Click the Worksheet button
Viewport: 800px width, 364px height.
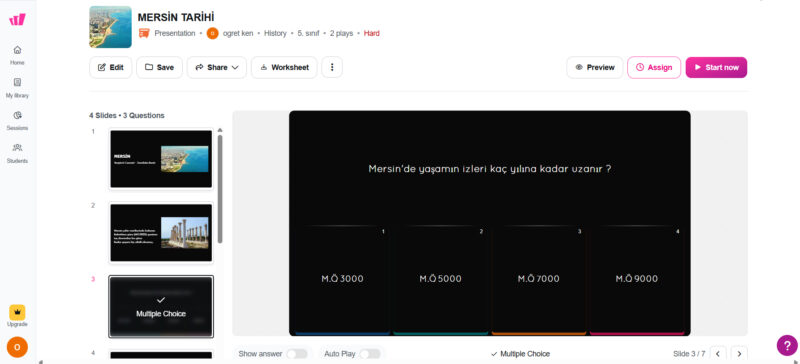pos(284,67)
